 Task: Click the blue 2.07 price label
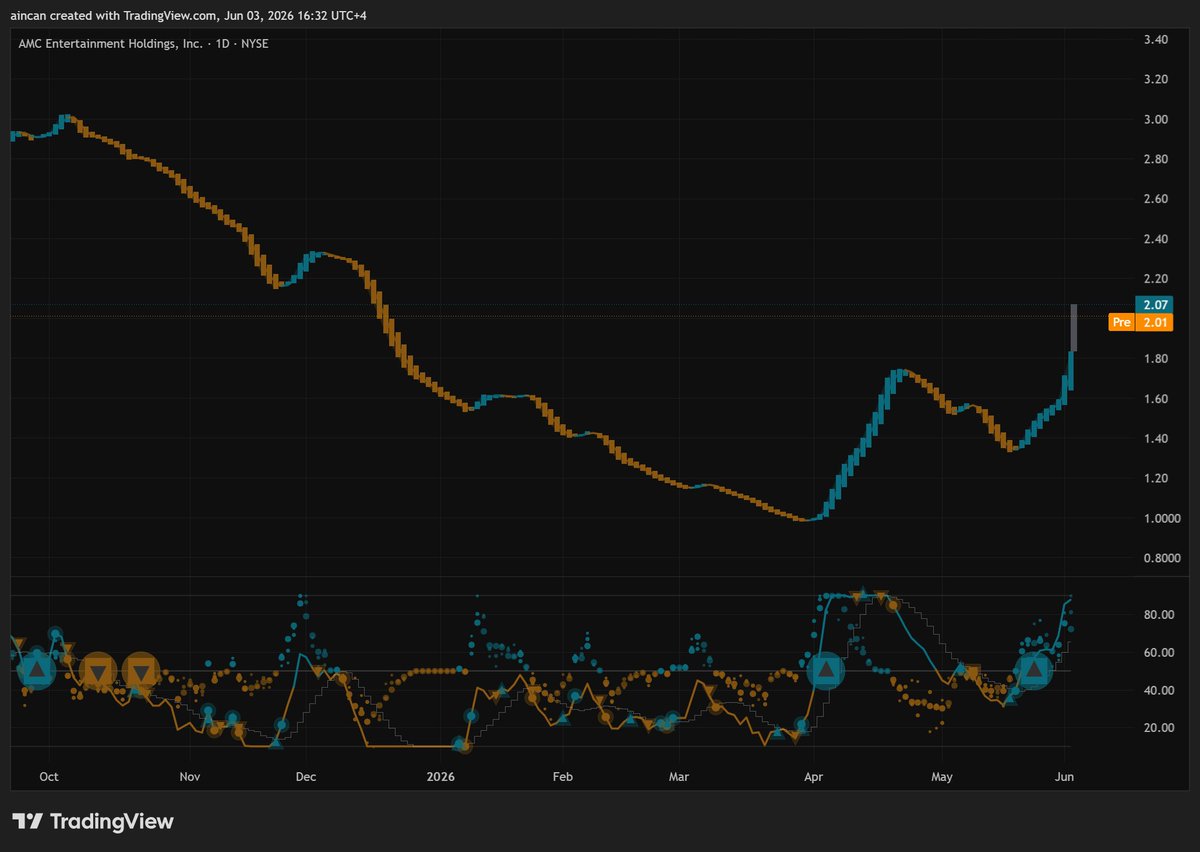(1153, 304)
